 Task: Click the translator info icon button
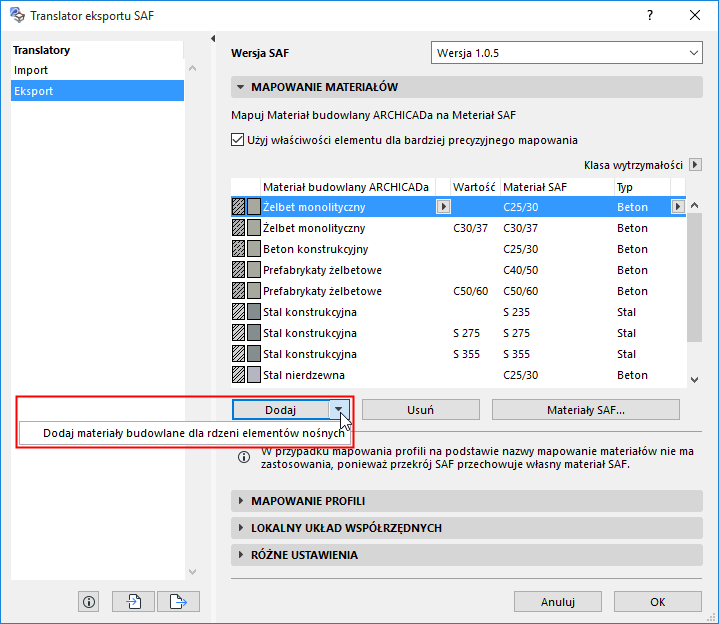point(88,602)
